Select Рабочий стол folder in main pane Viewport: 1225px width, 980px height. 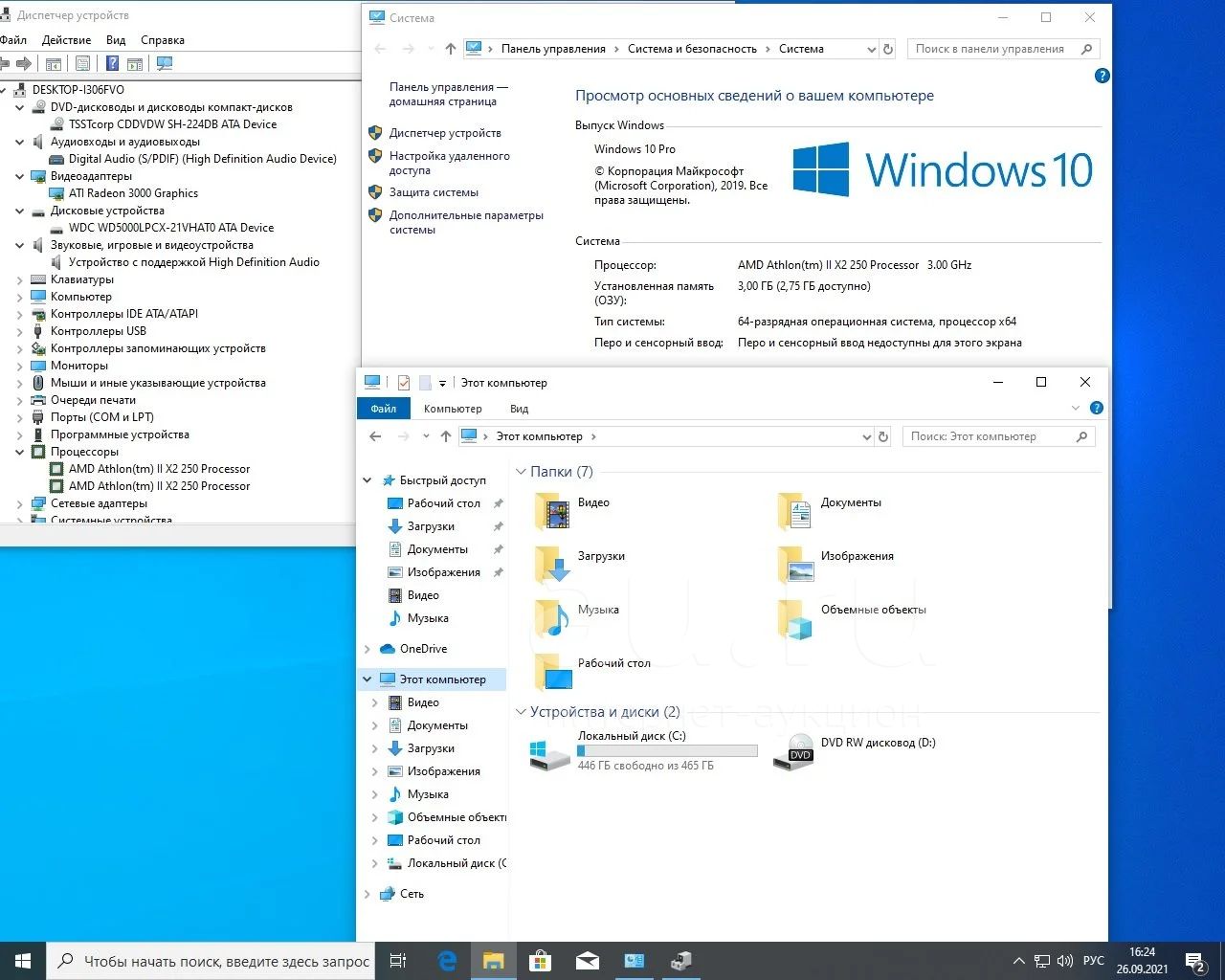592,671
